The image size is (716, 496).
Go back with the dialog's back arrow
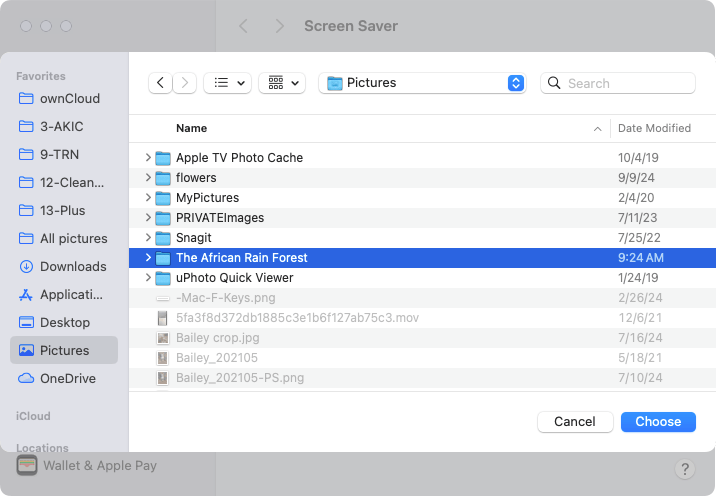point(160,83)
